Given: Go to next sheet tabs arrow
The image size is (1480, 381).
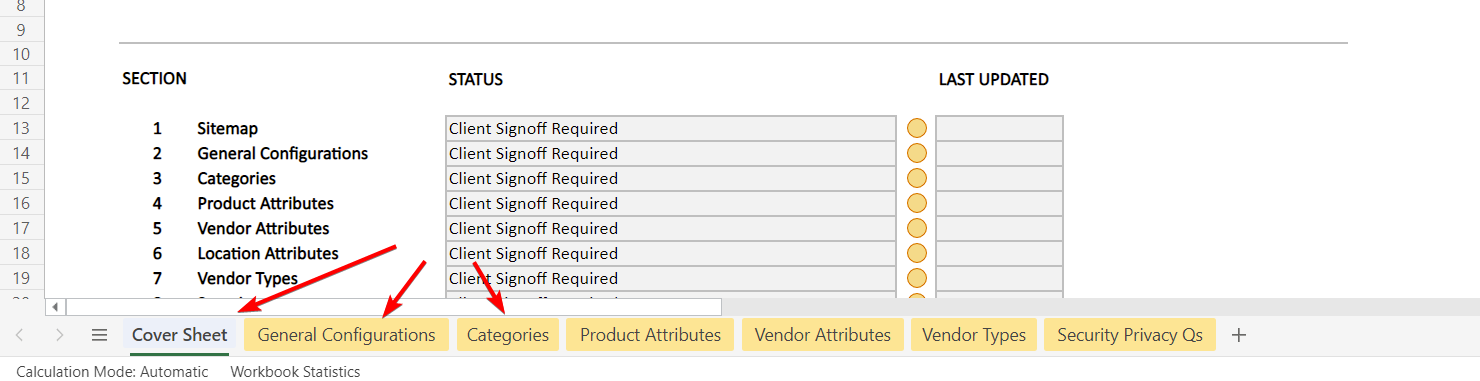Looking at the screenshot, I should point(59,335).
